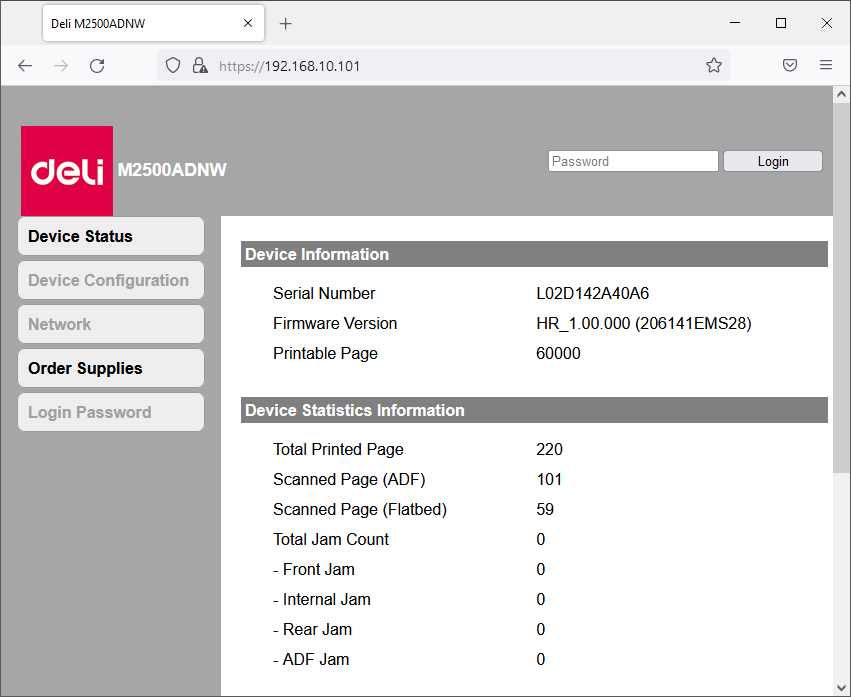This screenshot has height=697, width=851.
Task: Go back to previous page
Action: coord(25,66)
